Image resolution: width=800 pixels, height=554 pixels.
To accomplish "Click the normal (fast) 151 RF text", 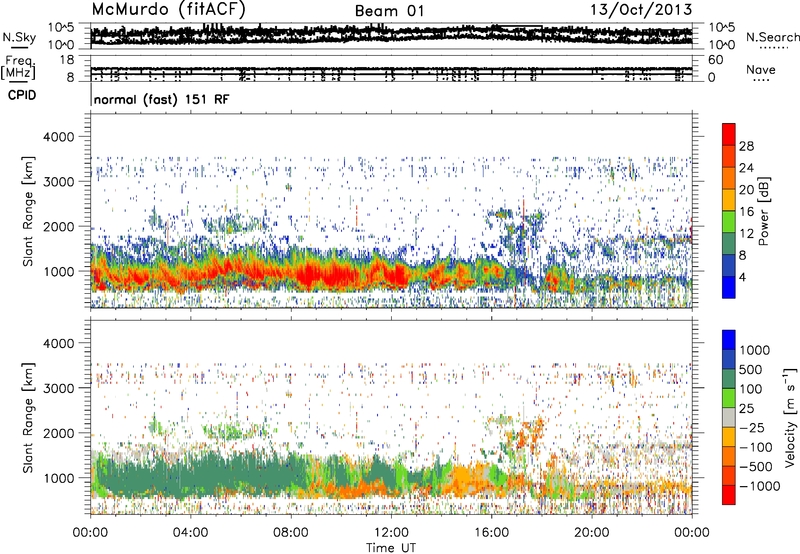I will click(x=161, y=99).
